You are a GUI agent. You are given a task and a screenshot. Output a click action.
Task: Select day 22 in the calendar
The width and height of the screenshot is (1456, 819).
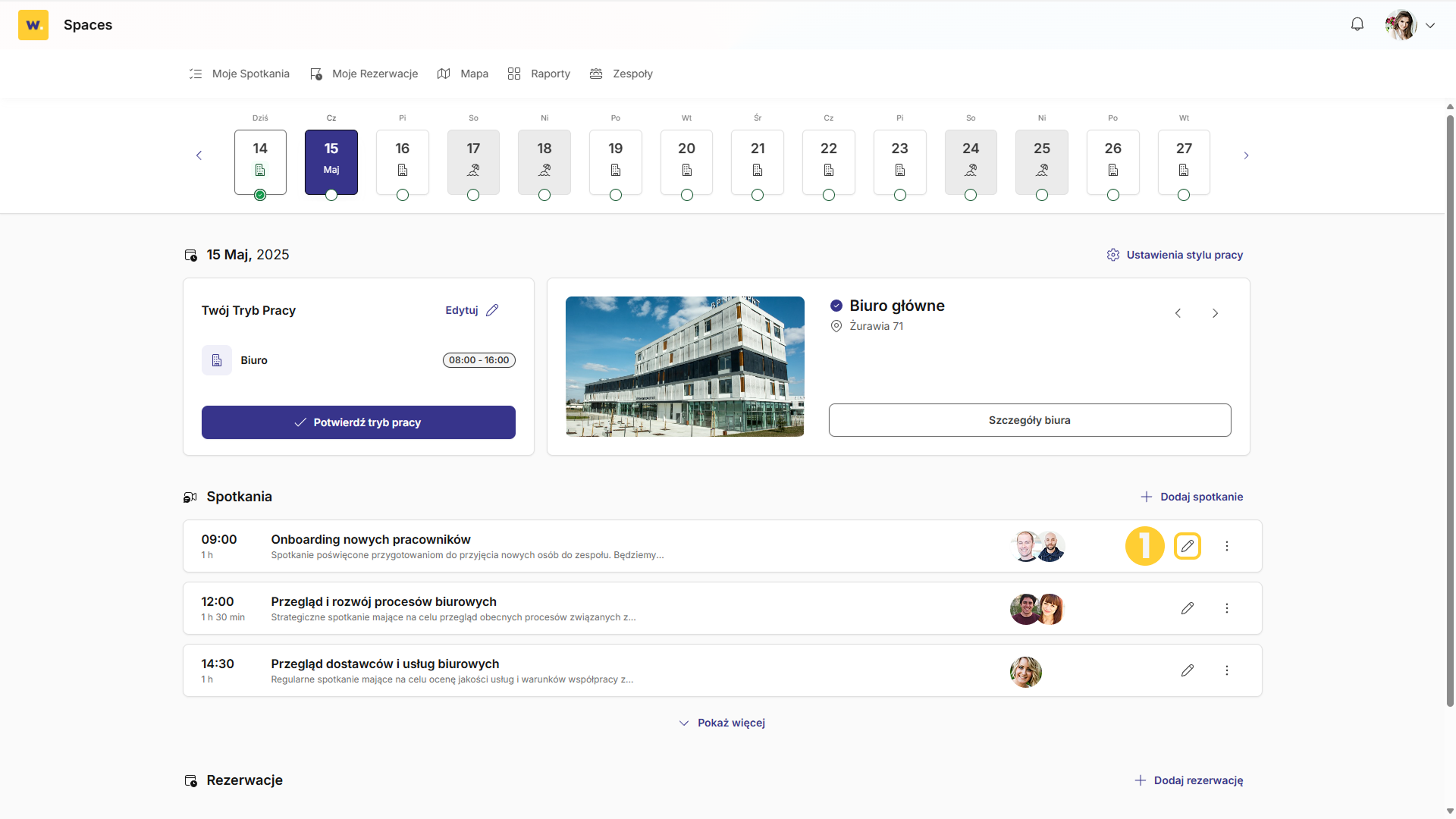[829, 162]
